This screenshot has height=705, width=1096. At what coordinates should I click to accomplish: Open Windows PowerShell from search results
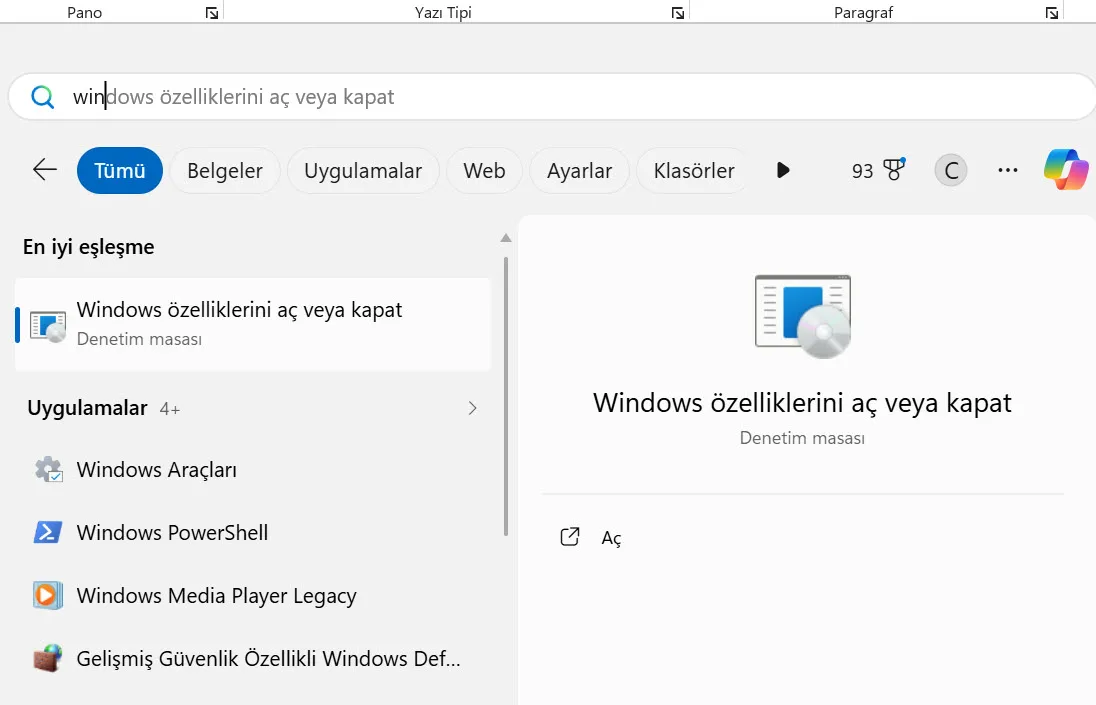click(x=172, y=532)
